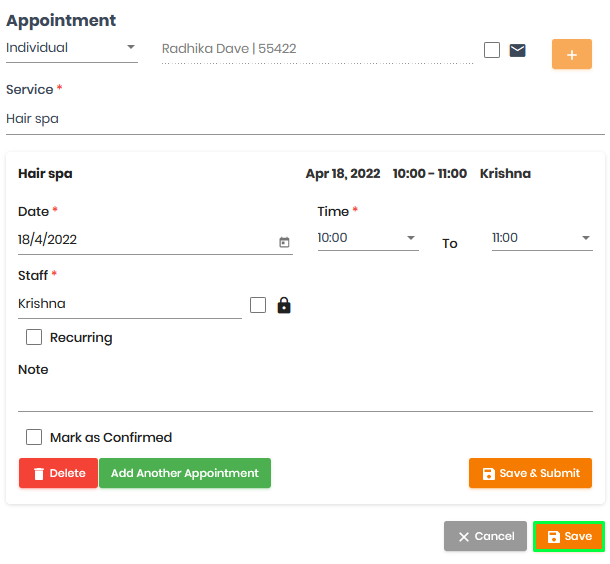Enable the Recurring checkbox
This screenshot has height=564, width=610.
(x=34, y=337)
